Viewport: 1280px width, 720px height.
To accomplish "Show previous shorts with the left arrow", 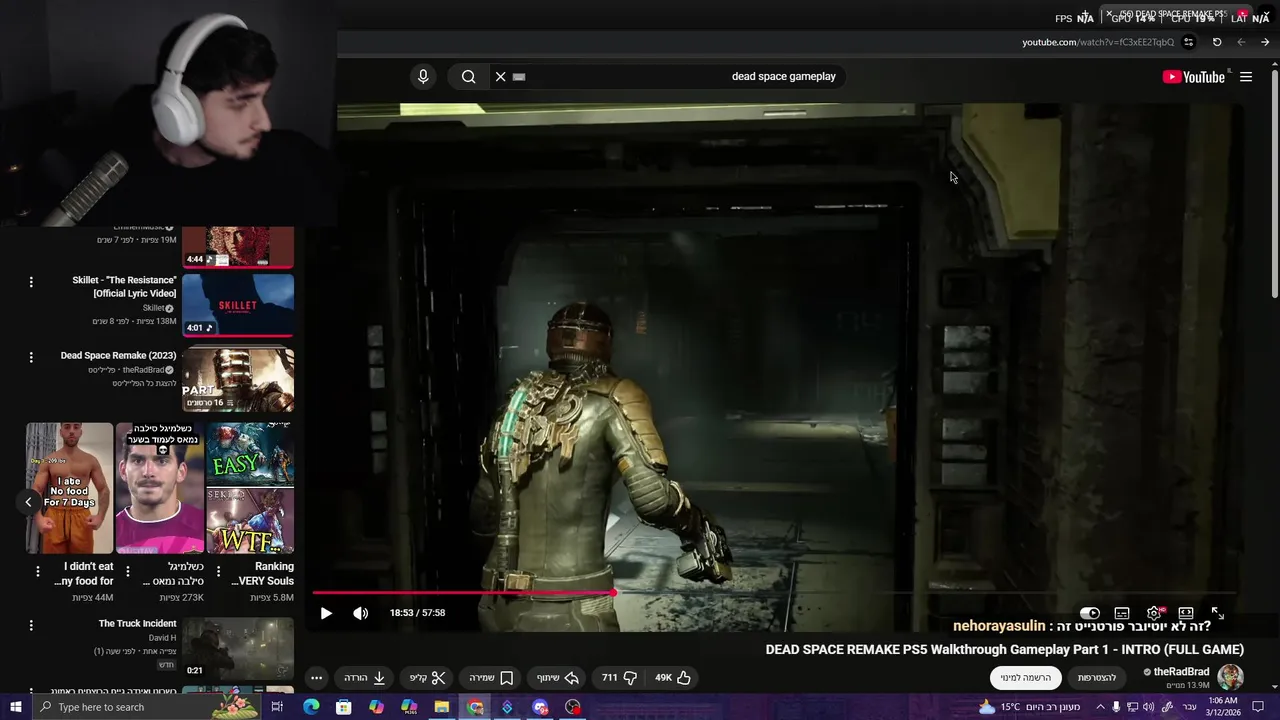I will pos(28,502).
